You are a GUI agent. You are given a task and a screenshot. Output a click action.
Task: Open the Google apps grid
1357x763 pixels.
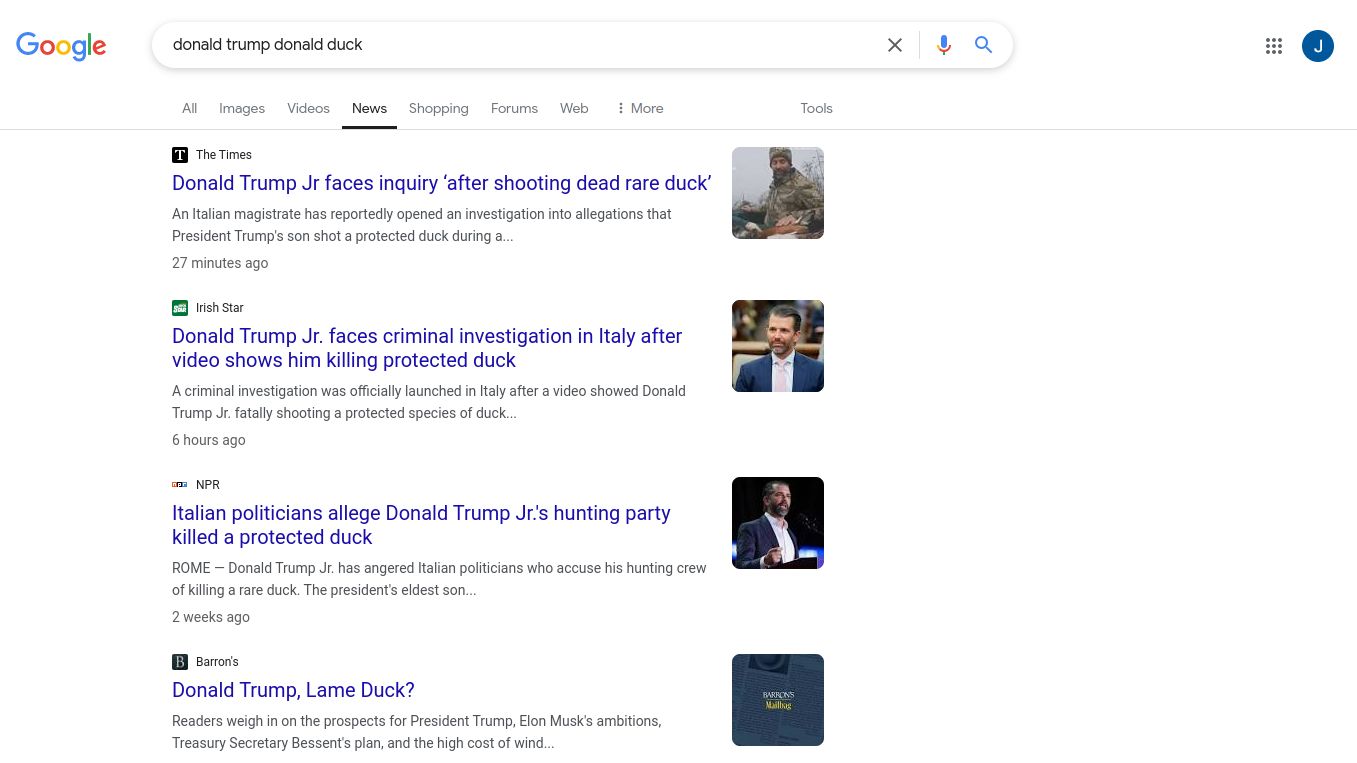click(x=1273, y=46)
